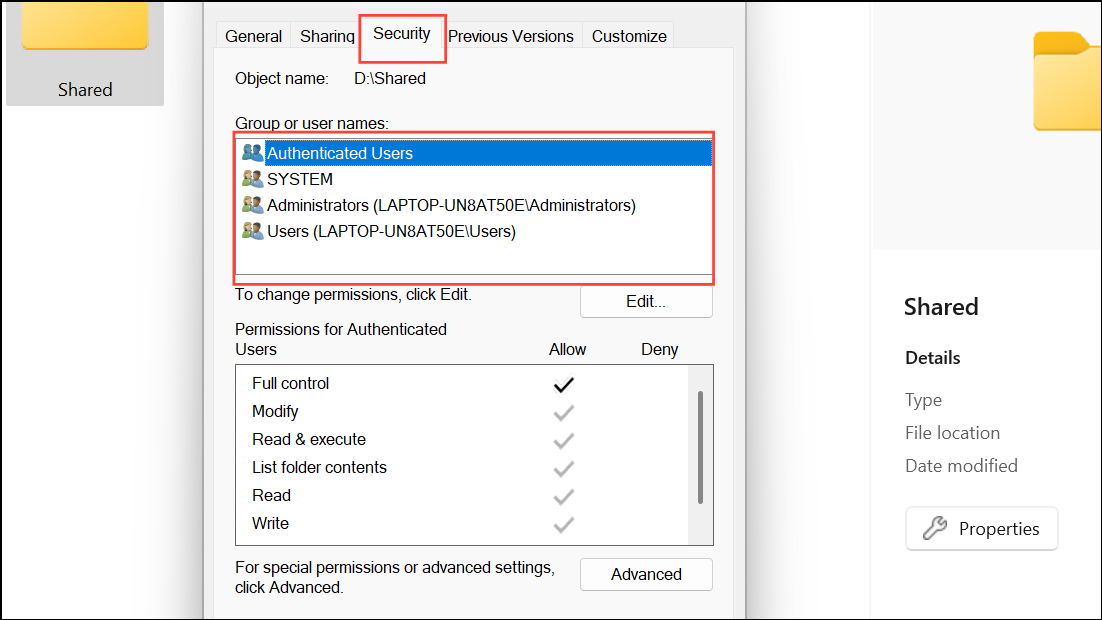Click the SYSTEM group icon

coord(252,179)
